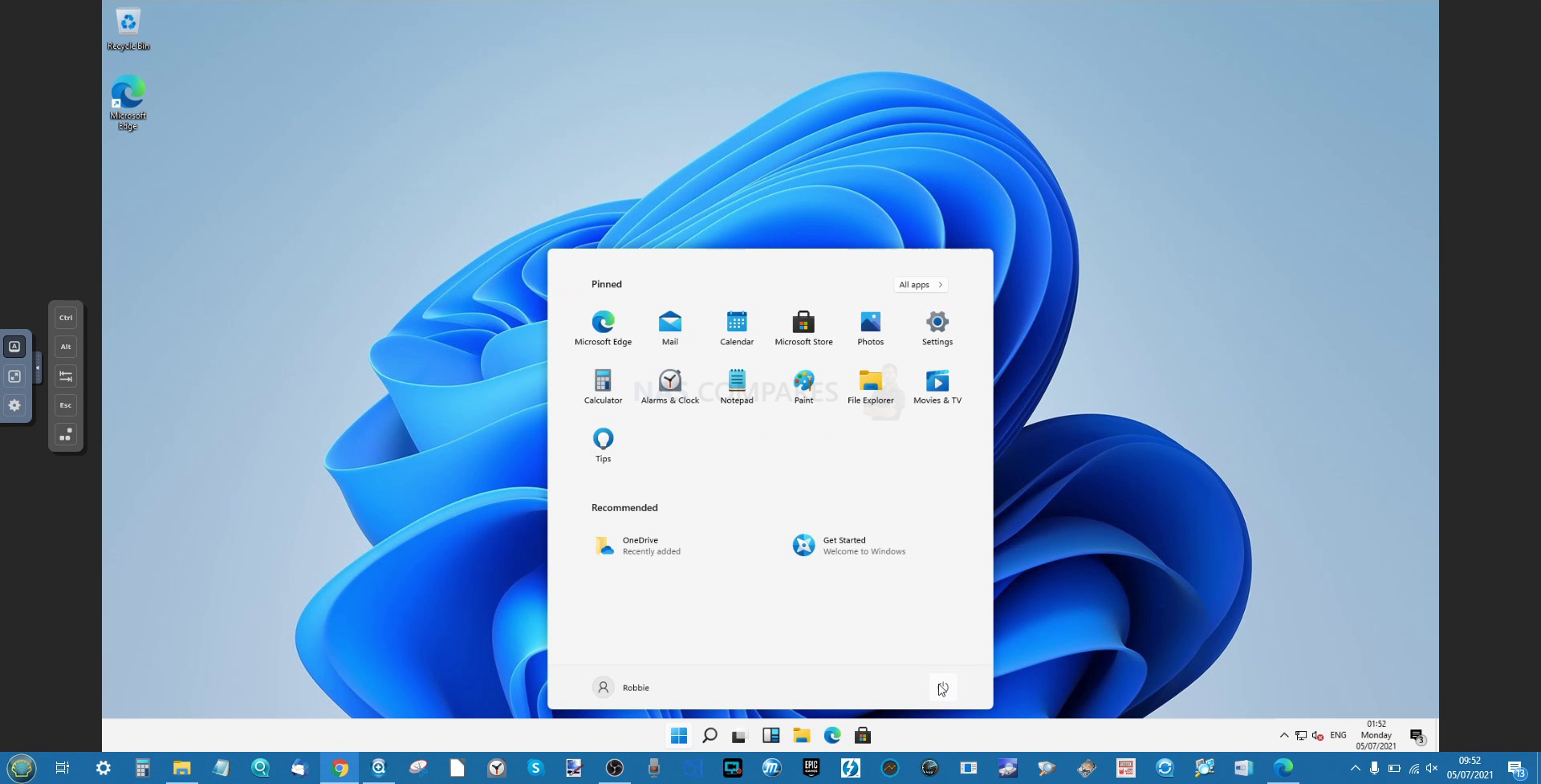Open host tray Wi-Fi network icon

click(1413, 768)
